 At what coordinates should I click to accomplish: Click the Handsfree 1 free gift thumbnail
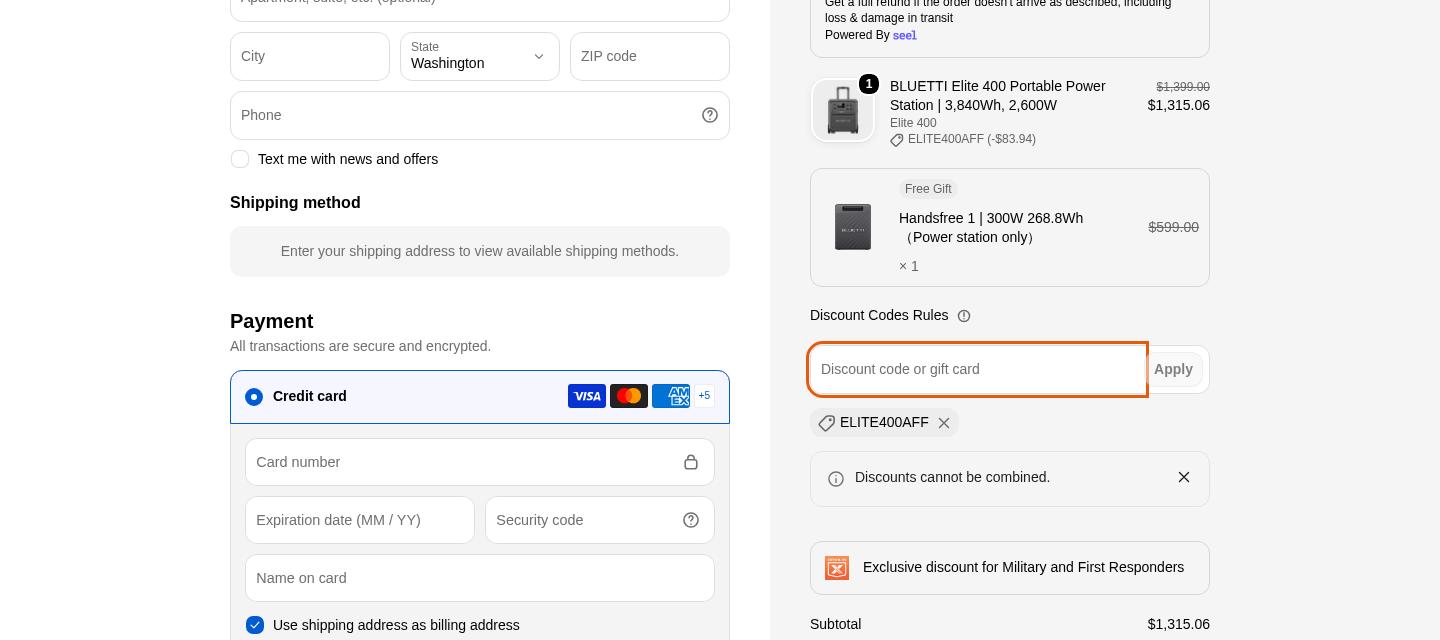(x=853, y=227)
